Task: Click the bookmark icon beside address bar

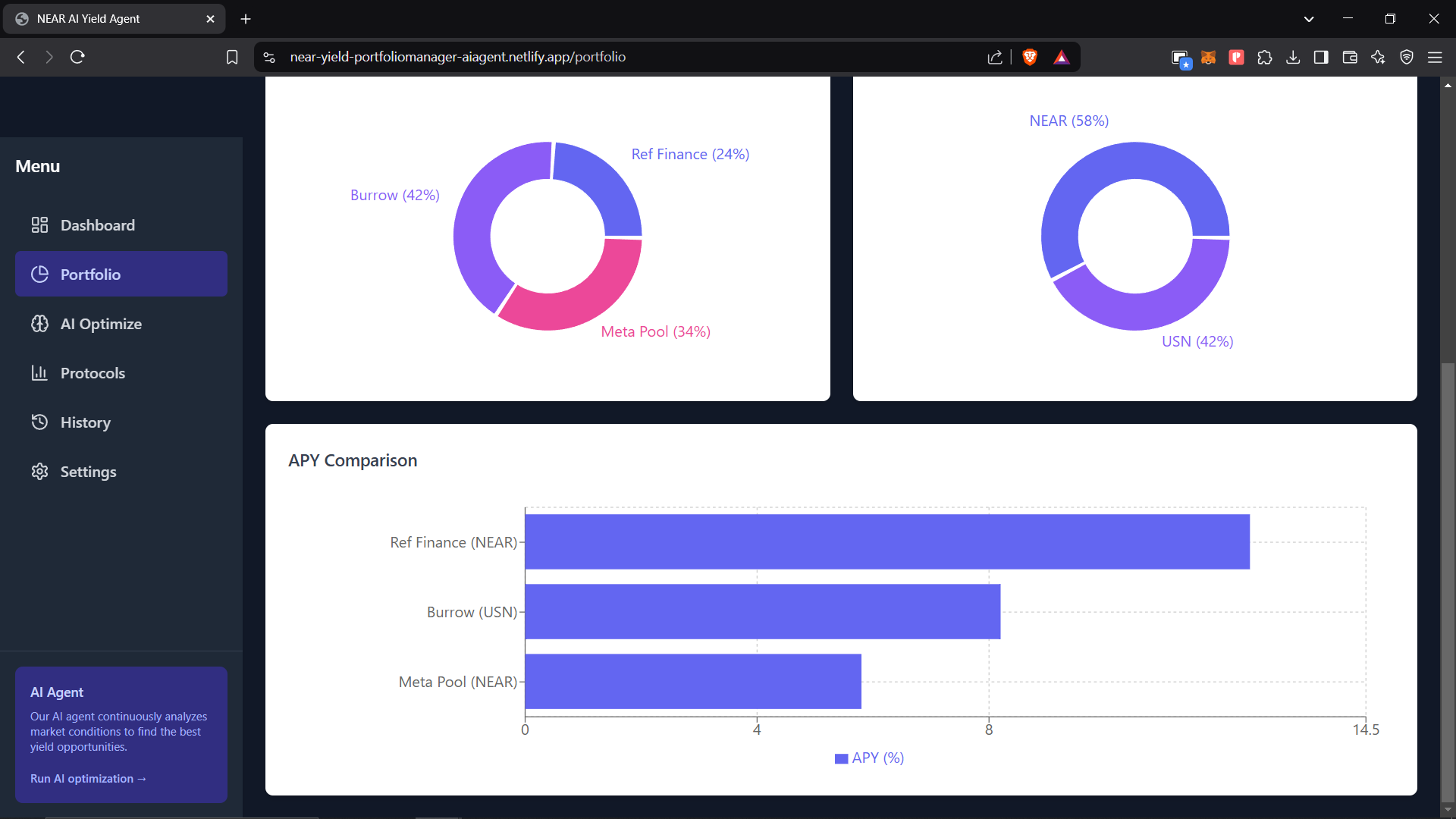Action: tap(232, 57)
